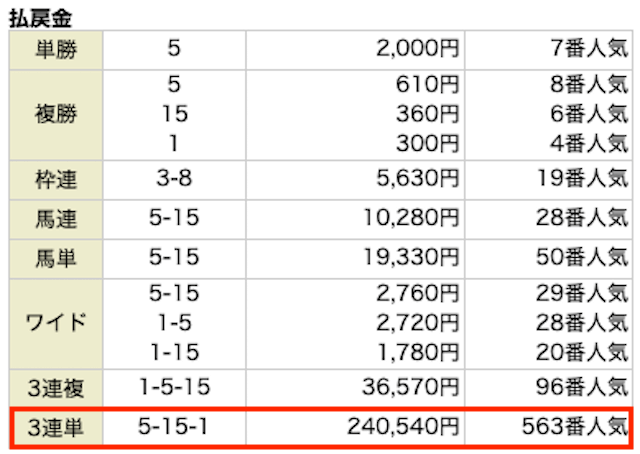Select the 5-15-1 trifecta combination

point(173,427)
